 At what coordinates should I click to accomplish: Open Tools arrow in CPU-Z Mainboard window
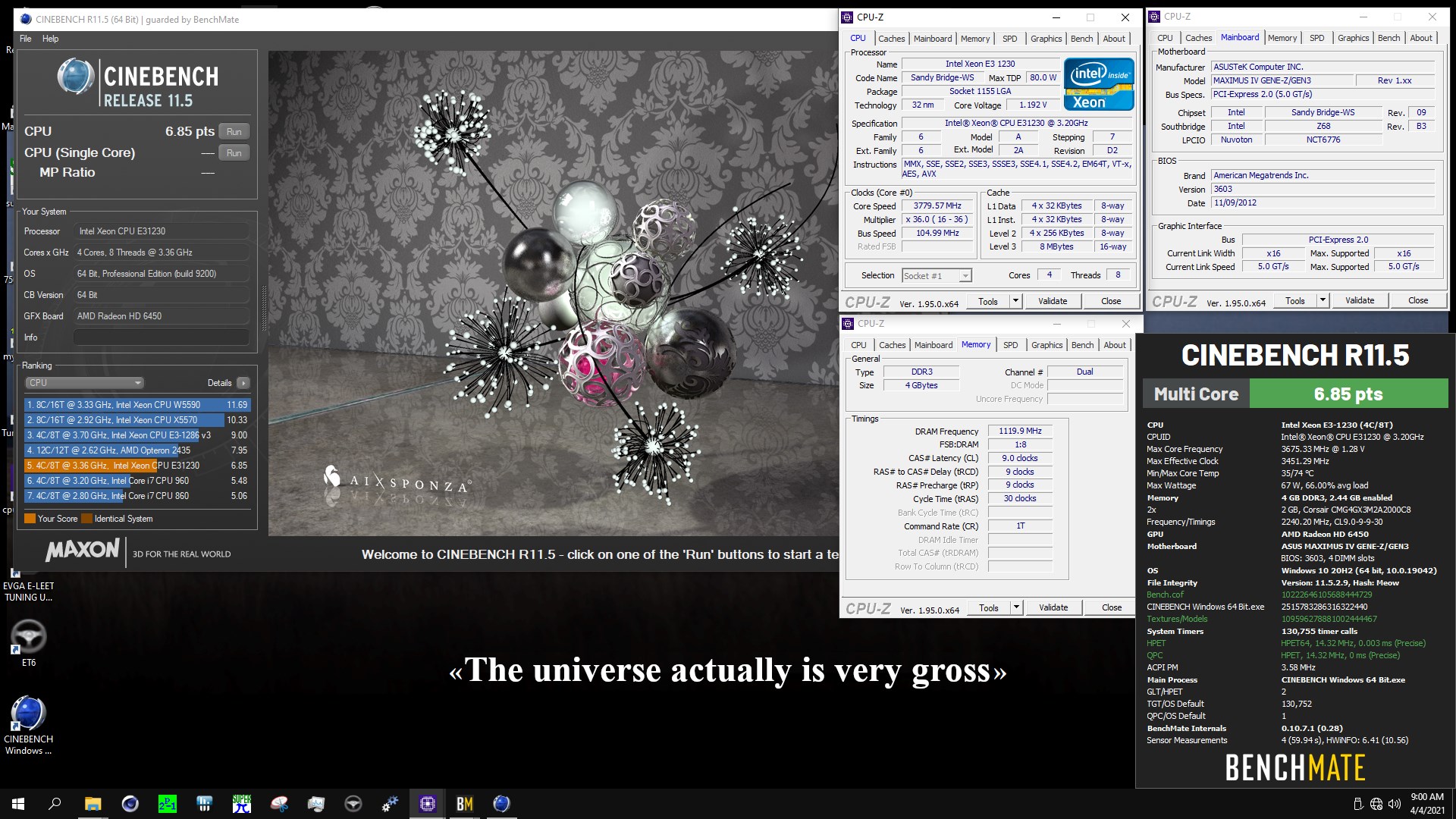[x=1323, y=300]
